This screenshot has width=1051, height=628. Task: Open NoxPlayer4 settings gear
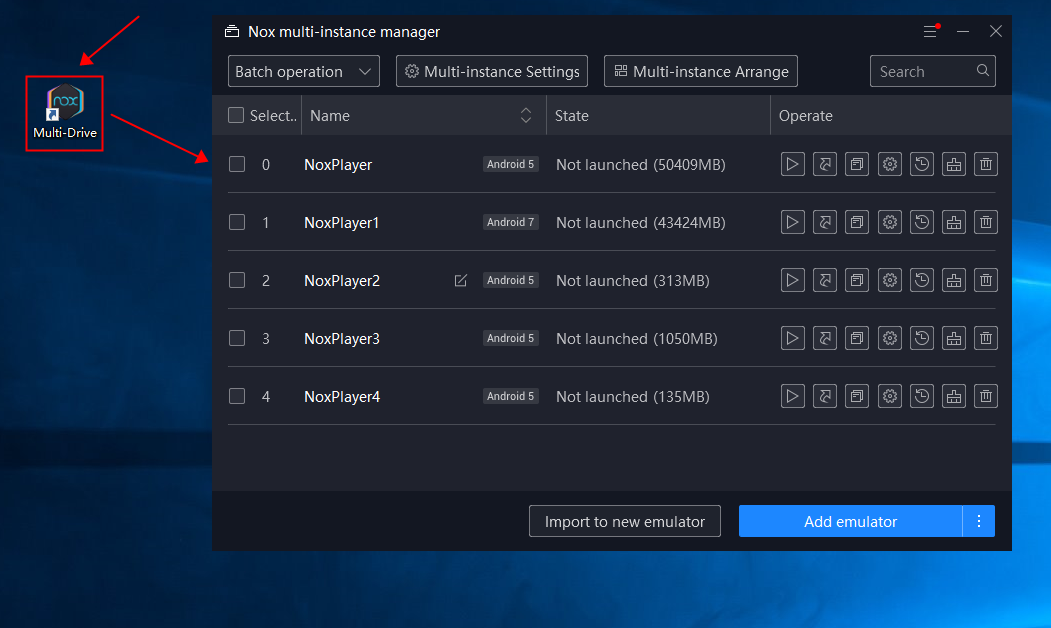(x=889, y=396)
